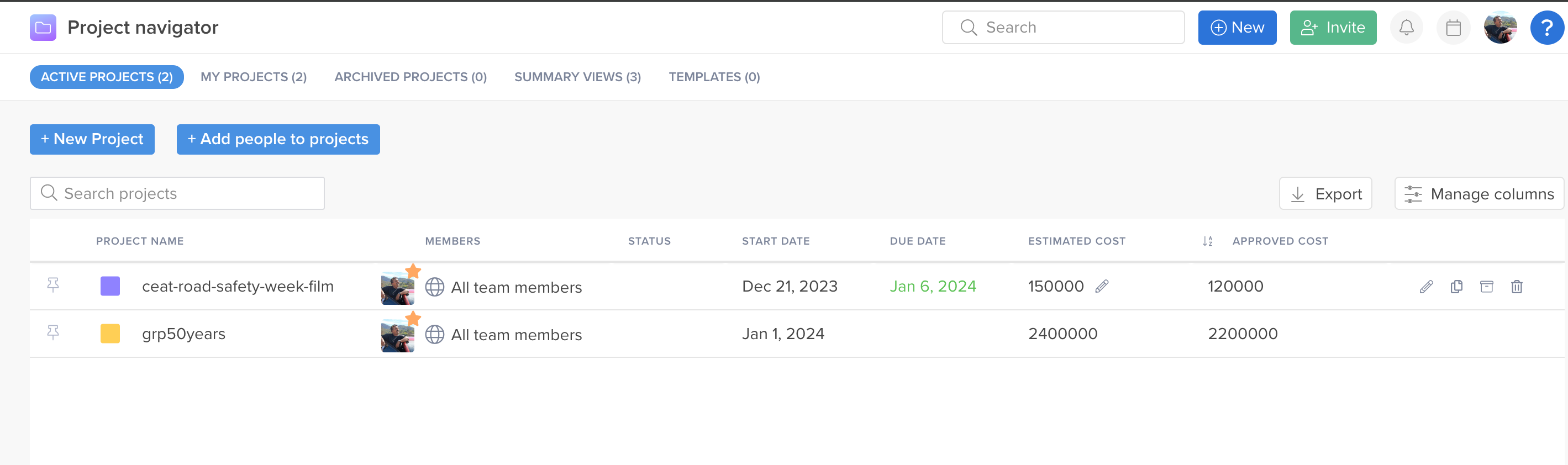This screenshot has width=1568, height=465.
Task: Click the edit pencil for ceat-road-safety-week-film row
Action: (x=1426, y=287)
